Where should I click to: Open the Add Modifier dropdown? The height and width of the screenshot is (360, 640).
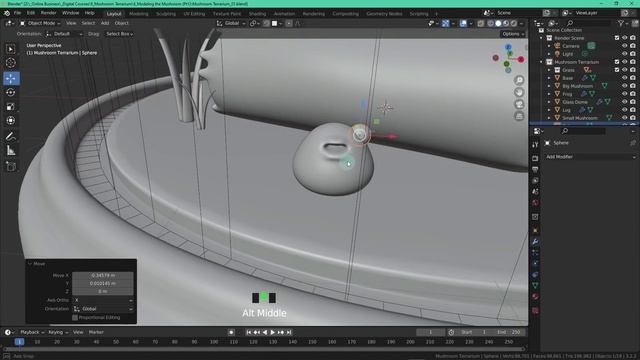[590, 157]
